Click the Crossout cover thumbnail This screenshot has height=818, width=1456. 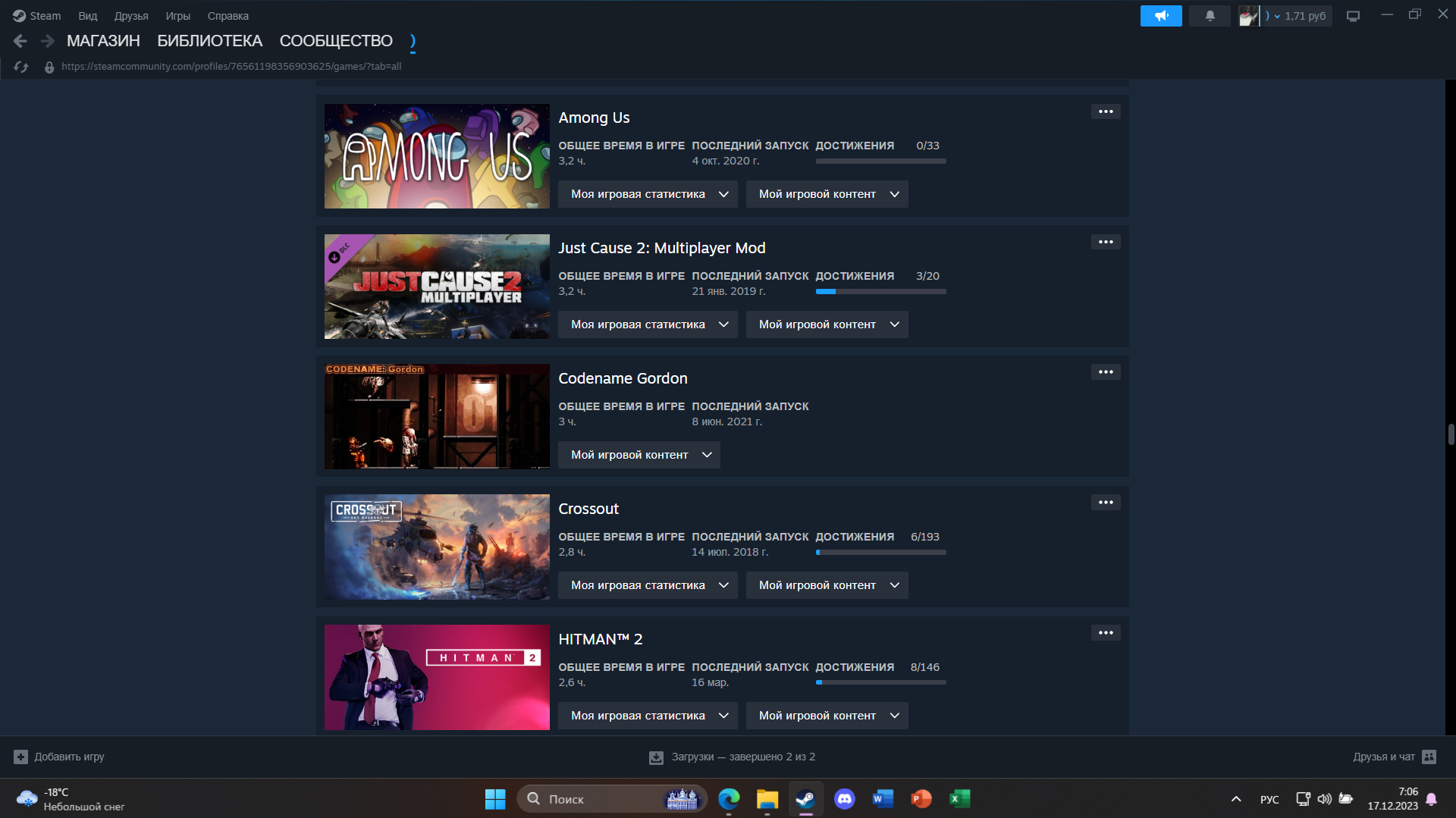[x=437, y=547]
